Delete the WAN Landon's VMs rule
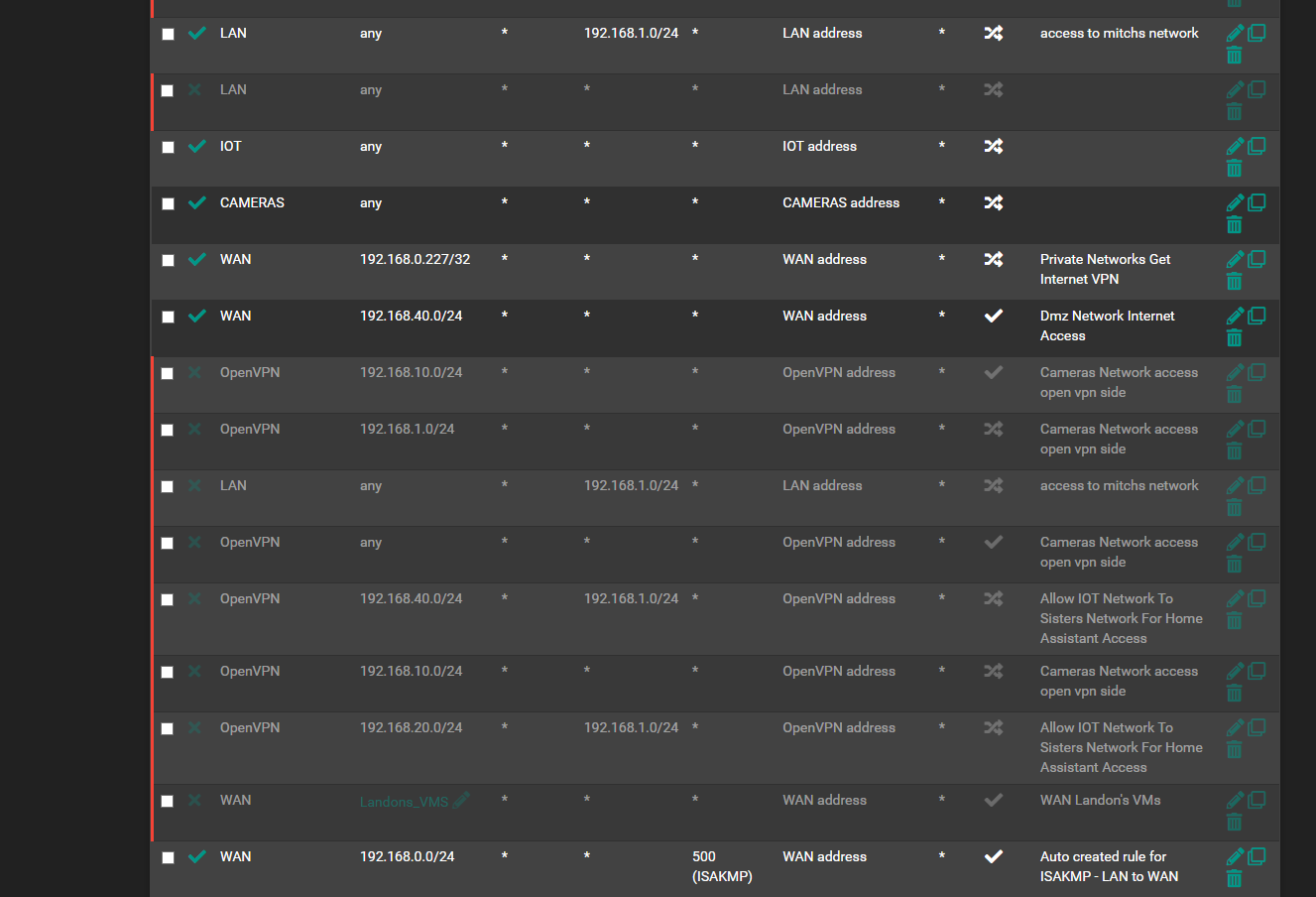 click(1235, 822)
